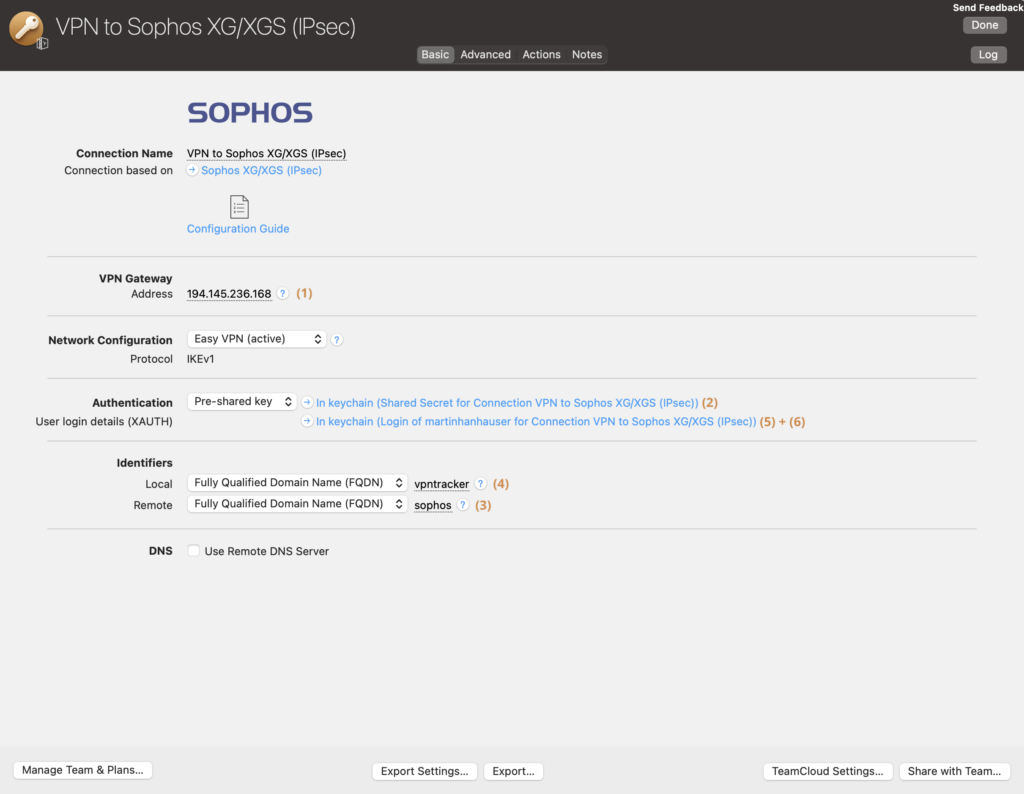Enable the Use Remote DNS Server checkbox
This screenshot has width=1024, height=794.
(x=193, y=550)
